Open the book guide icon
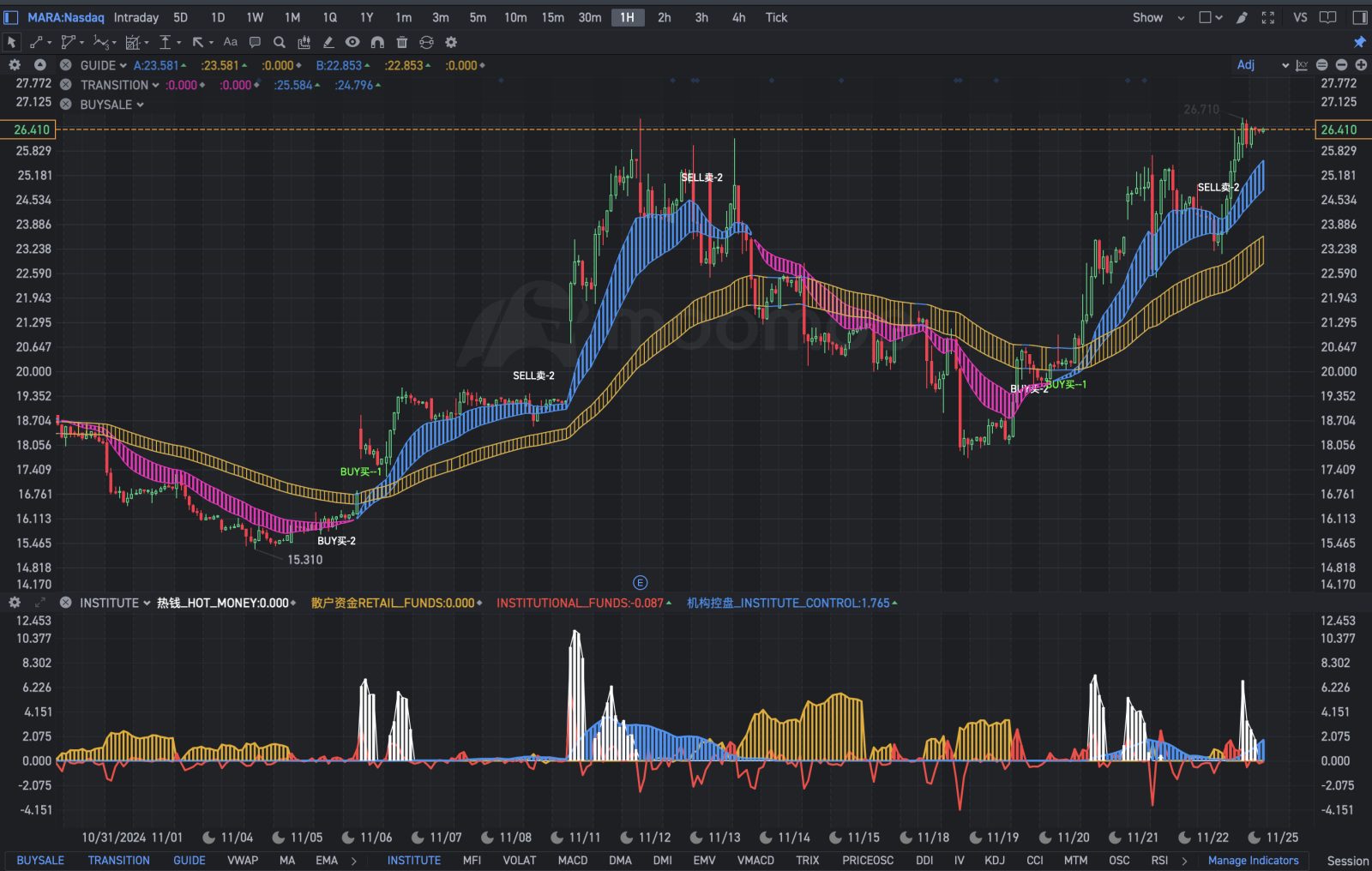The height and width of the screenshot is (871, 1372). pyautogui.click(x=1327, y=17)
